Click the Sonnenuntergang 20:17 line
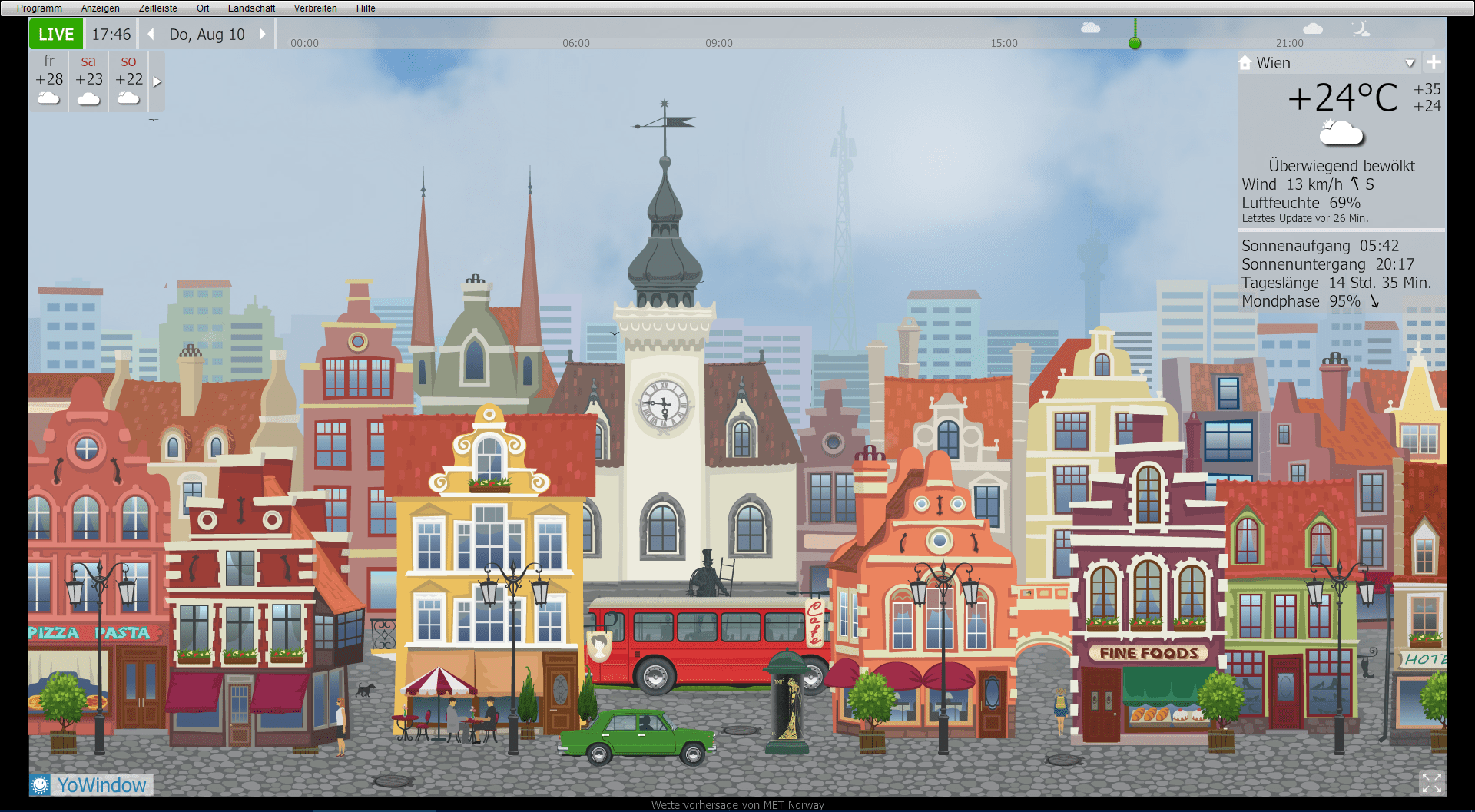This screenshot has width=1475, height=812. pos(1328,264)
